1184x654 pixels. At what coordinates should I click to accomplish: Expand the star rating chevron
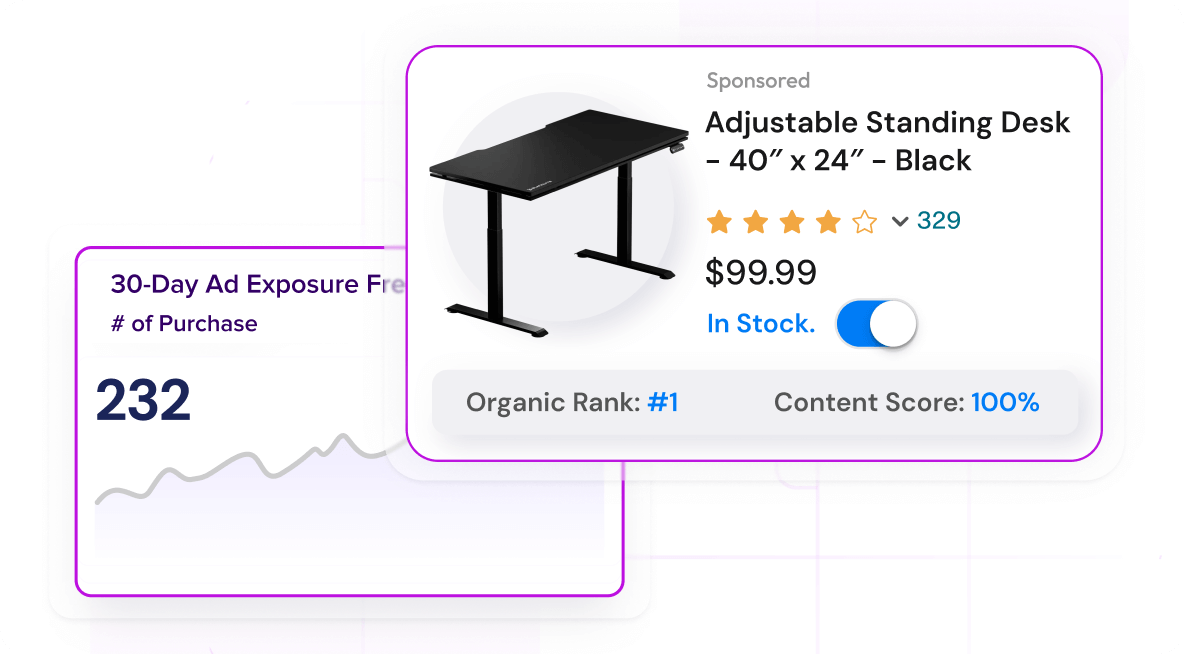pyautogui.click(x=899, y=221)
